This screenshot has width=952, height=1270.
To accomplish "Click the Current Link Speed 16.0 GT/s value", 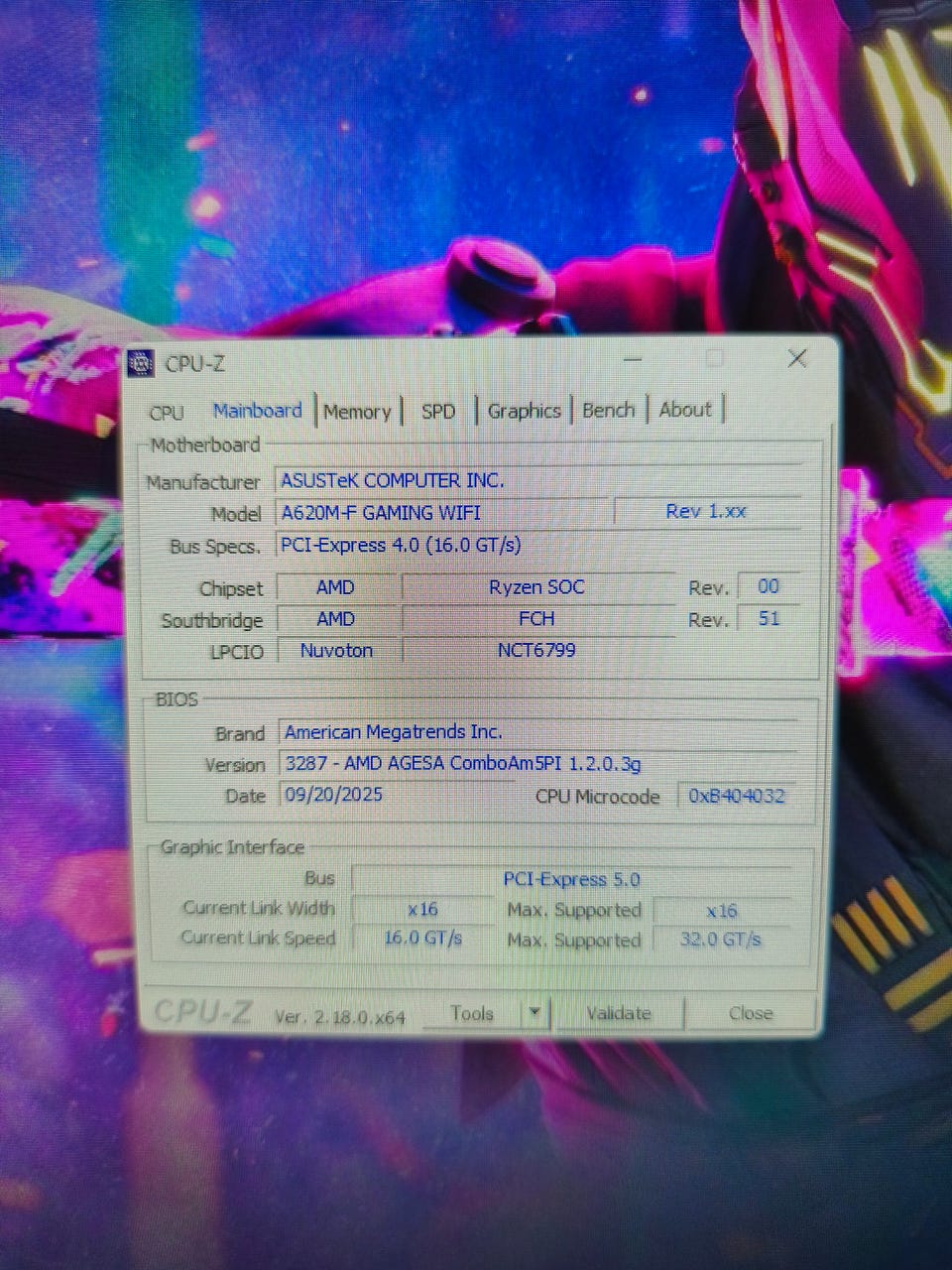I will 422,939.
